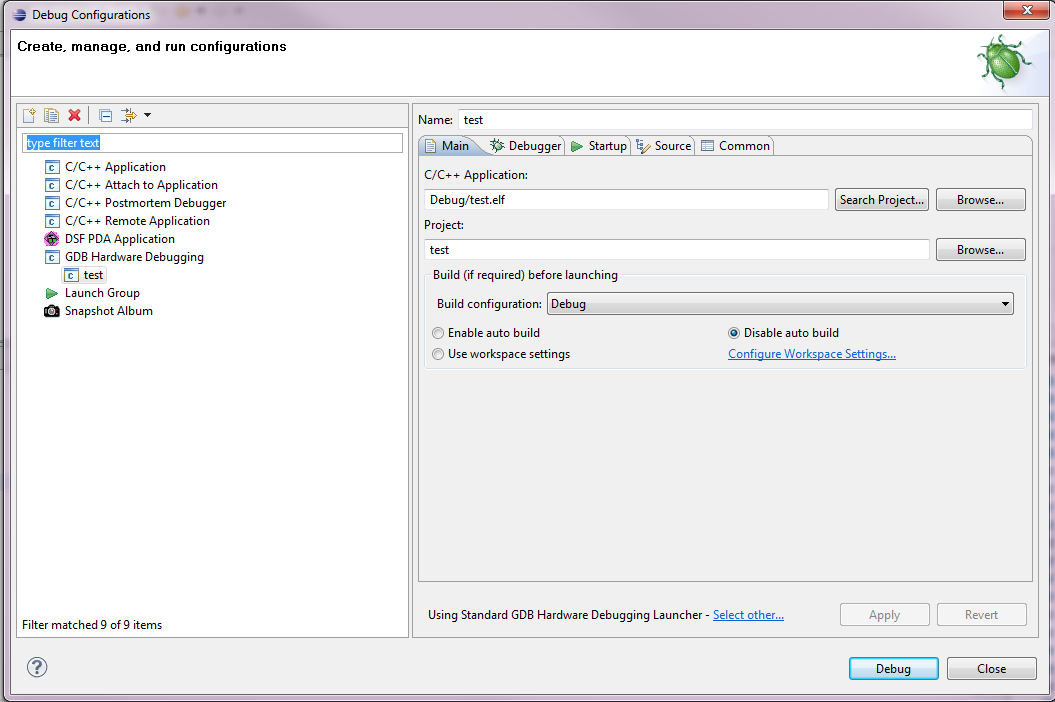Click the collapse all icon

[105, 116]
